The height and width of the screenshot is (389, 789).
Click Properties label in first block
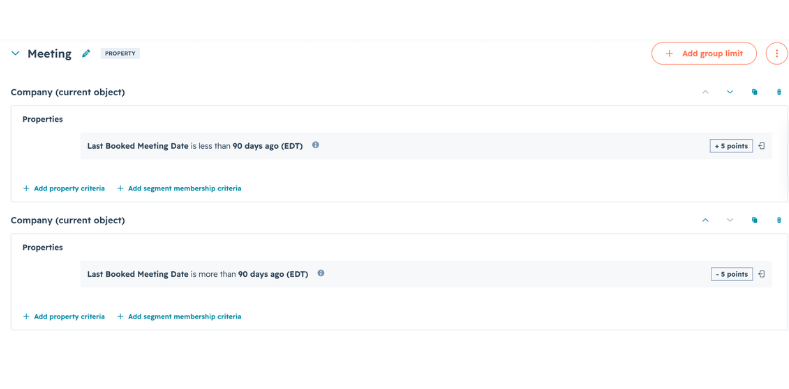[x=43, y=119]
